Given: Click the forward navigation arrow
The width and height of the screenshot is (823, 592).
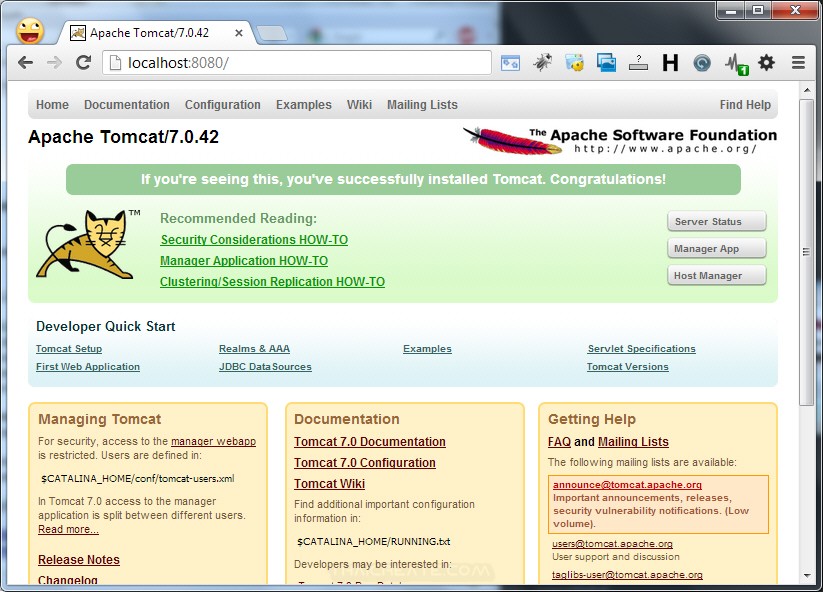Looking at the screenshot, I should tap(54, 63).
